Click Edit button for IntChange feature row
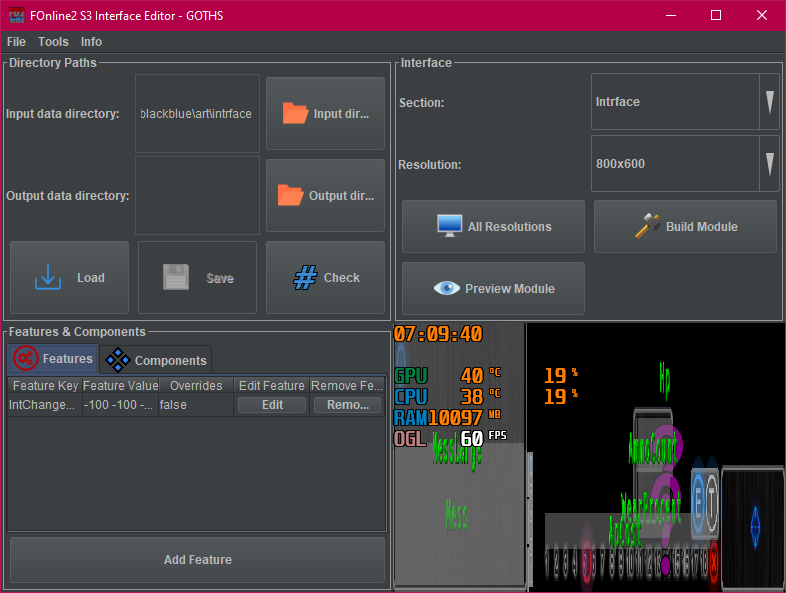Viewport: 786px width, 593px height. (272, 405)
